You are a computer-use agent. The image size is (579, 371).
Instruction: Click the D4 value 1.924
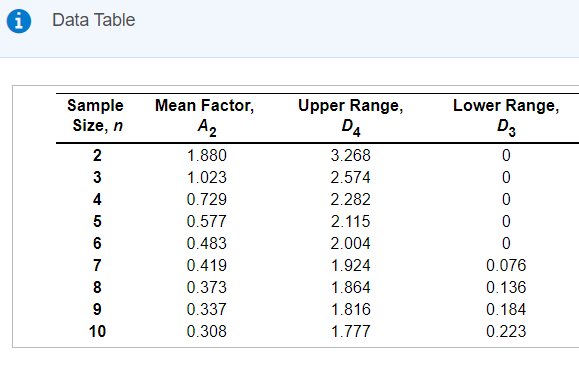pyautogui.click(x=350, y=265)
